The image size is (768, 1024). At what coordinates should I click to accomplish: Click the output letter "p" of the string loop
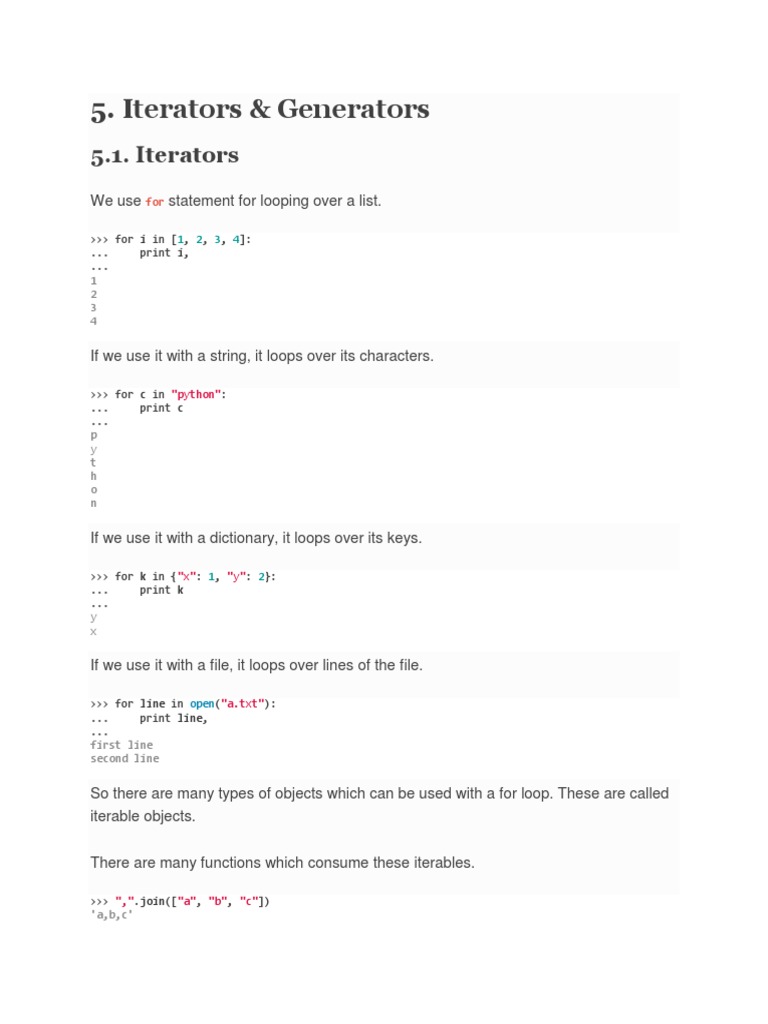point(94,436)
